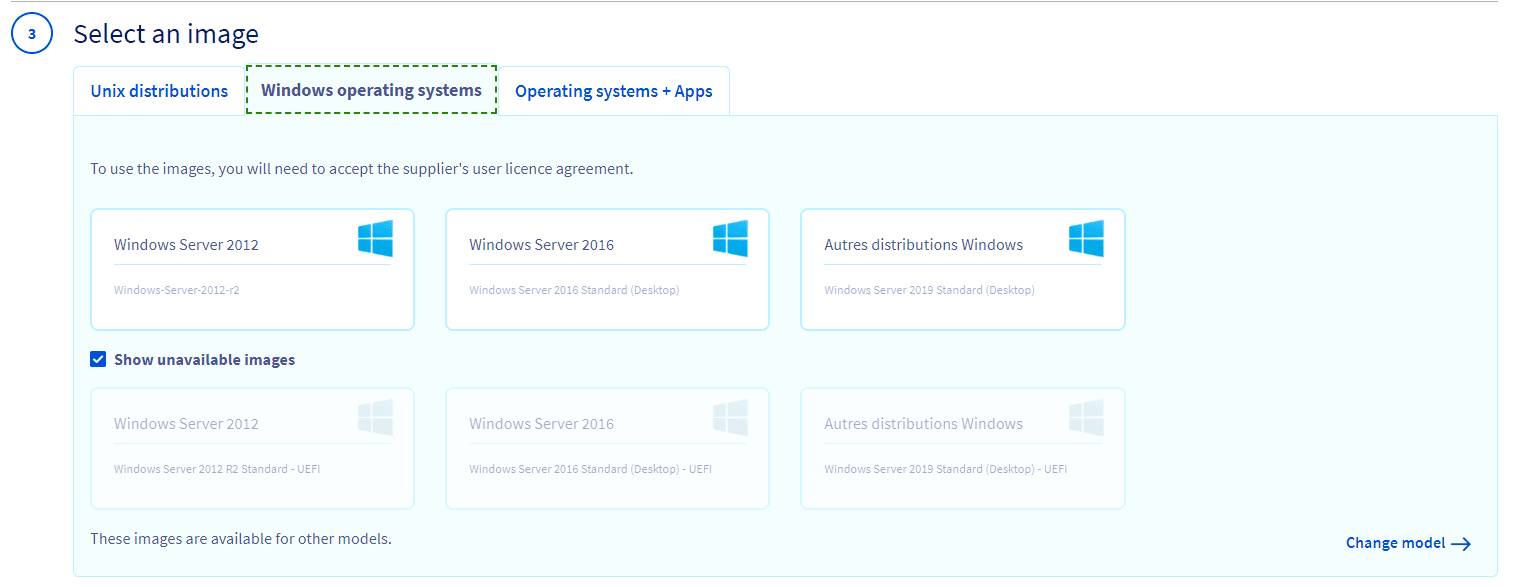
Task: Click Windows logo on Autres distributions Windows card
Action: pyautogui.click(x=1086, y=239)
